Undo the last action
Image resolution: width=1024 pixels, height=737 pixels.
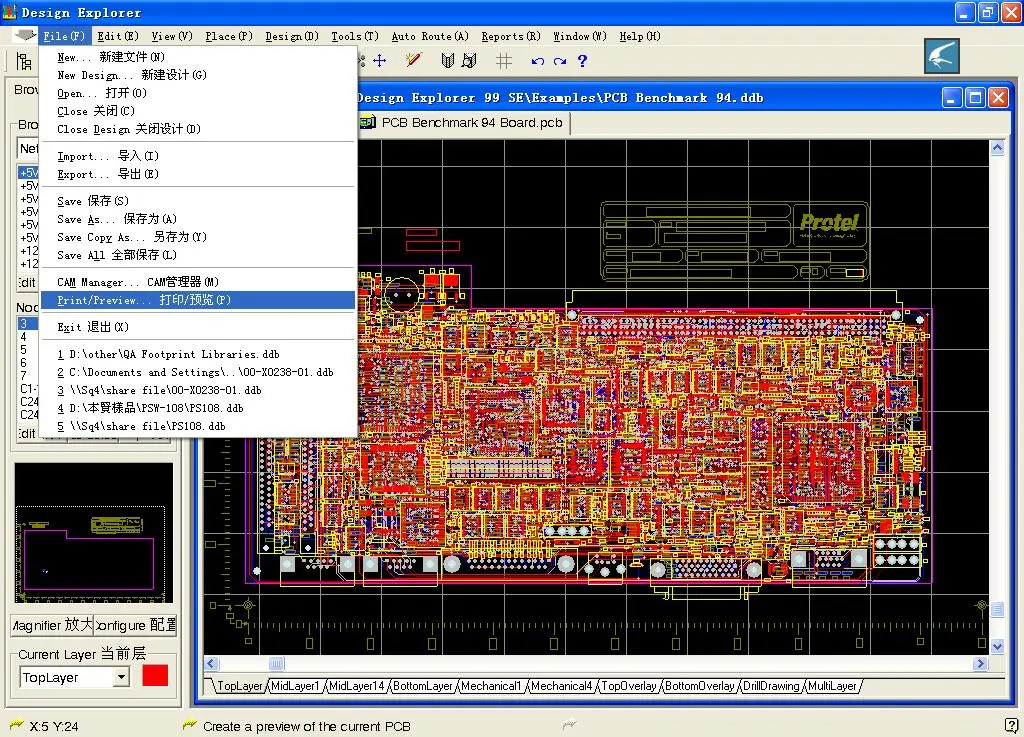tap(537, 61)
